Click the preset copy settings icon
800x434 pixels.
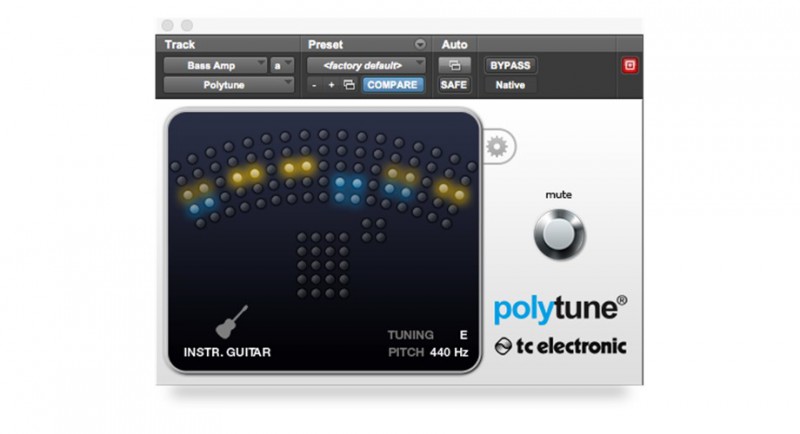point(348,86)
